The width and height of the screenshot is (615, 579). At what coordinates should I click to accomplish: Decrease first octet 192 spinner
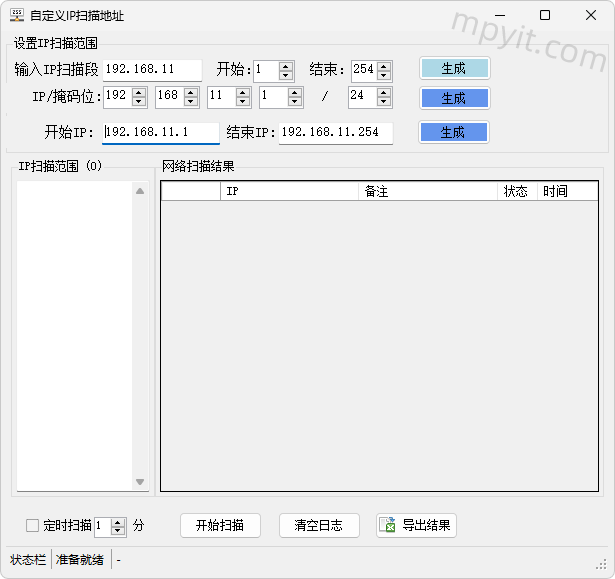[x=139, y=102]
